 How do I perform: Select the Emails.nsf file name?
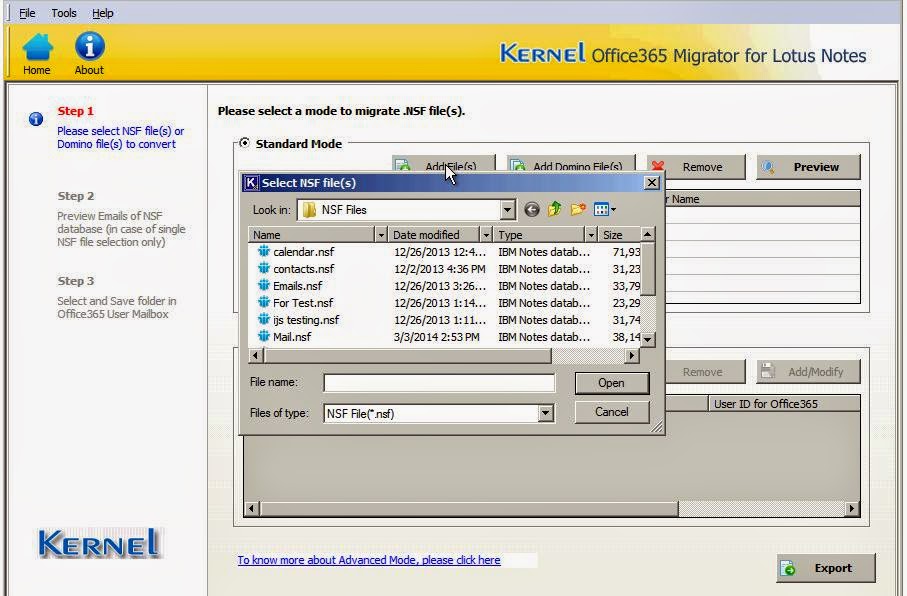(x=297, y=285)
